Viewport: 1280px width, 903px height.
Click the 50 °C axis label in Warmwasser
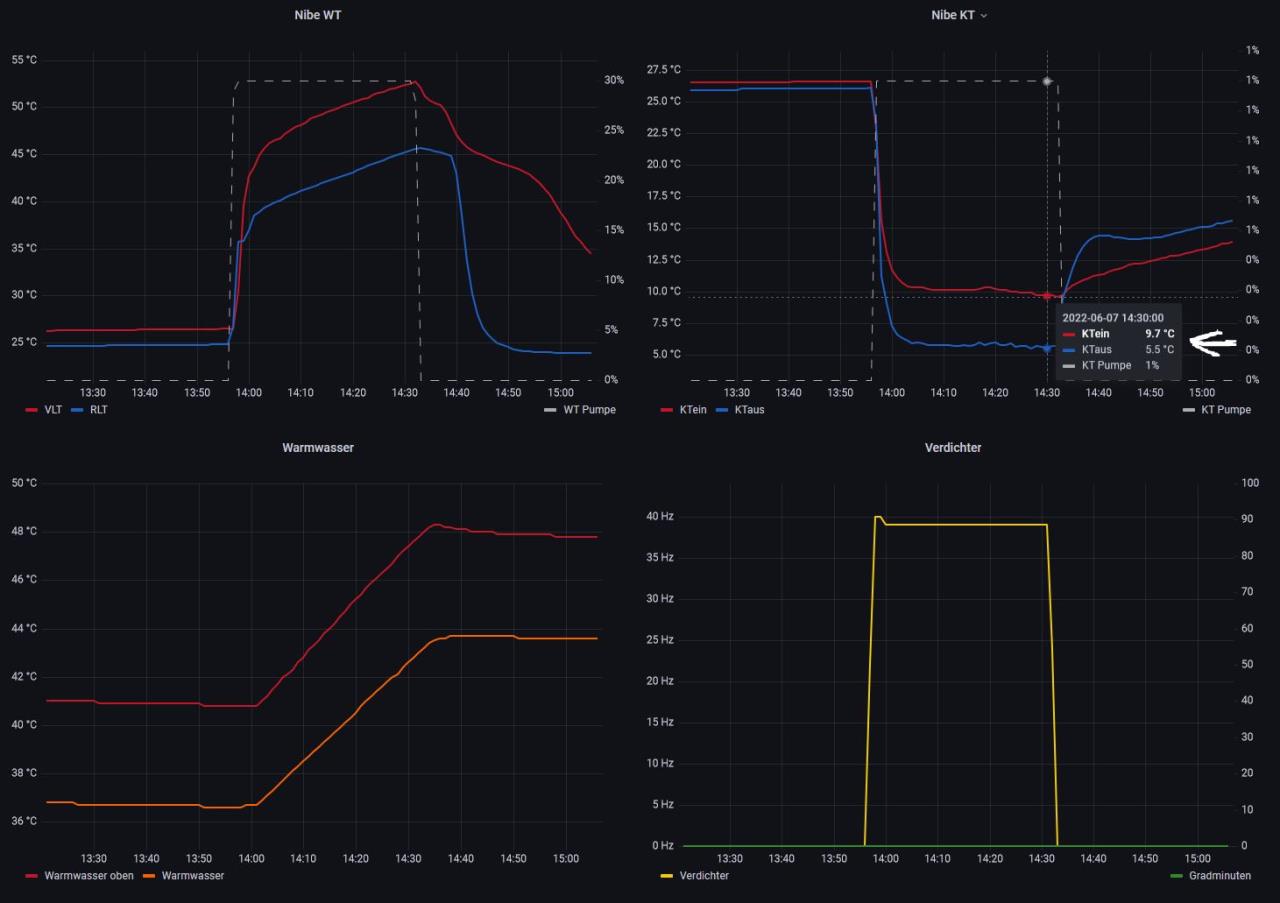coord(24,483)
